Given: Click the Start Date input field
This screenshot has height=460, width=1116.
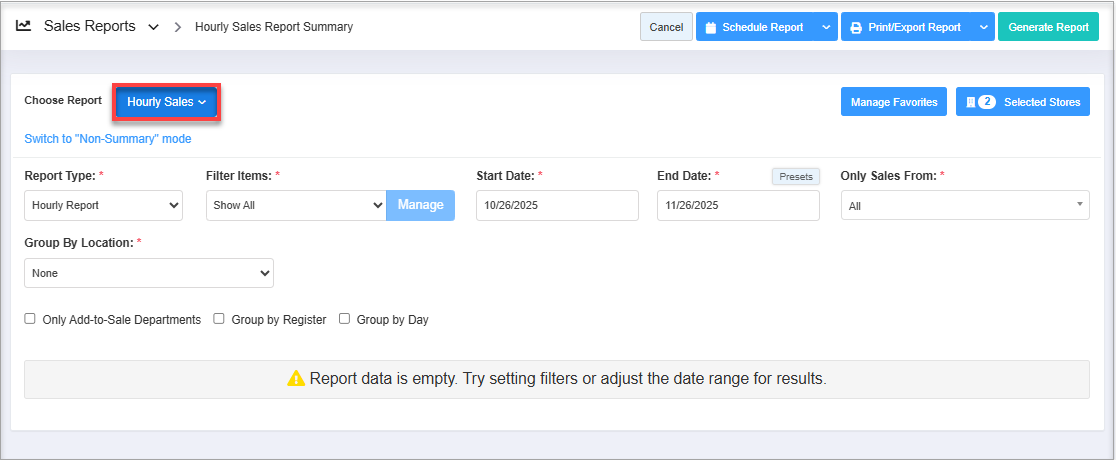Looking at the screenshot, I should pos(556,205).
